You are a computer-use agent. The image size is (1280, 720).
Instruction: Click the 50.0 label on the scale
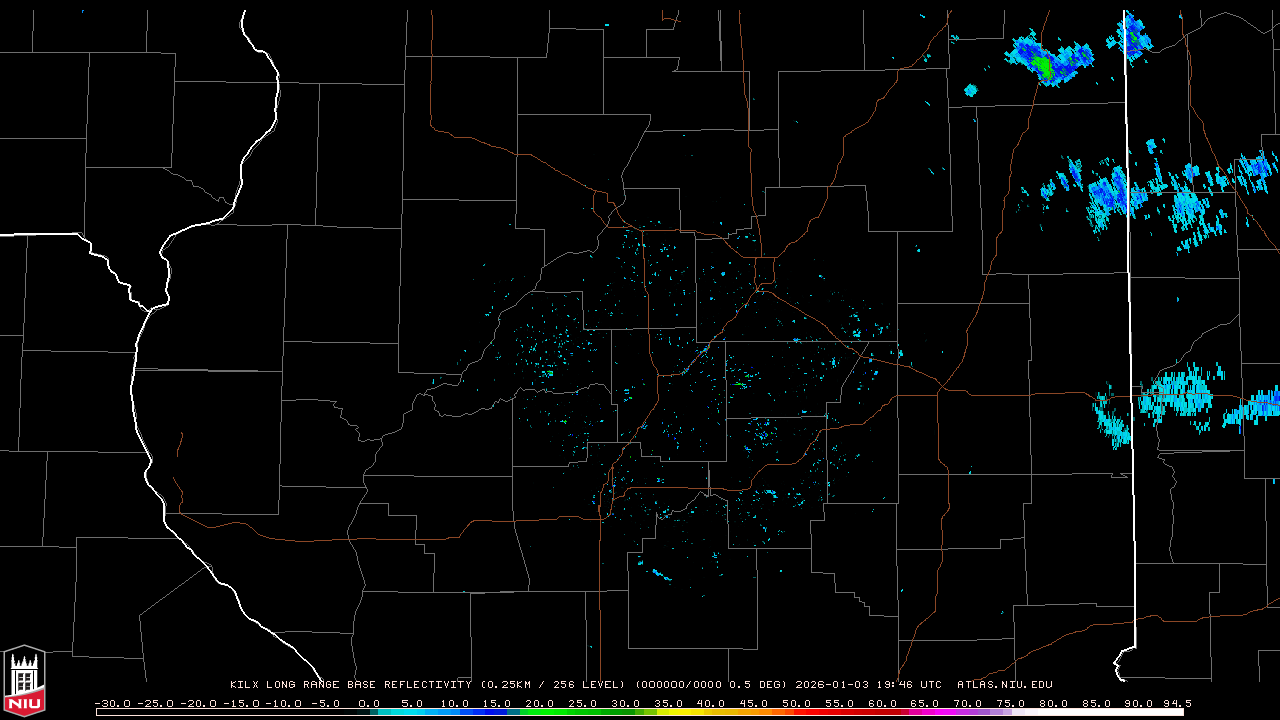pyautogui.click(x=796, y=703)
